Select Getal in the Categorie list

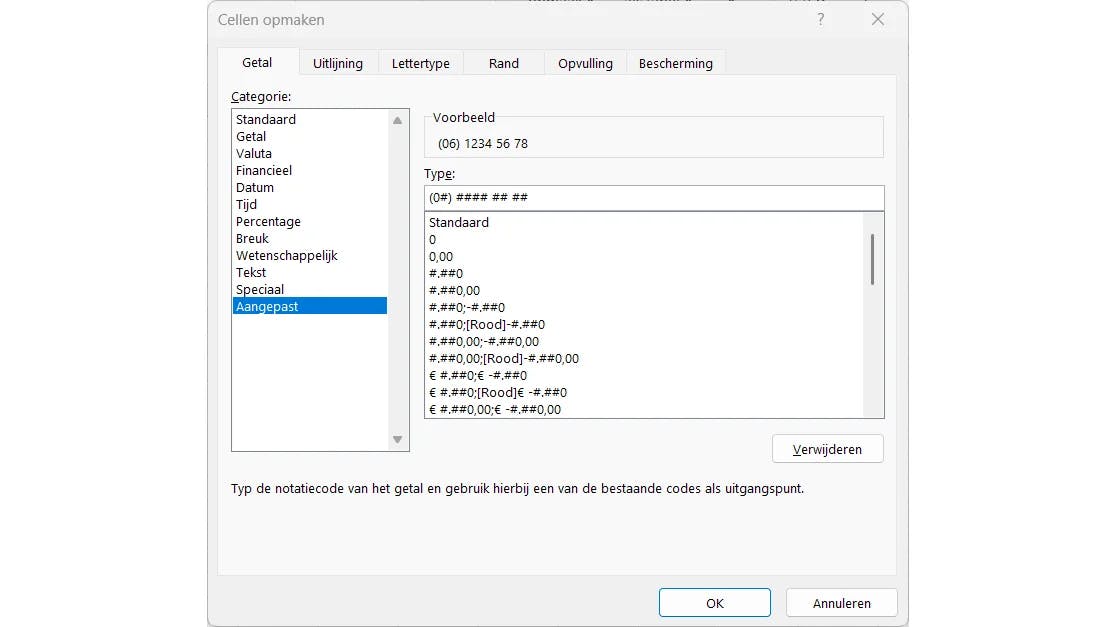pos(310,136)
